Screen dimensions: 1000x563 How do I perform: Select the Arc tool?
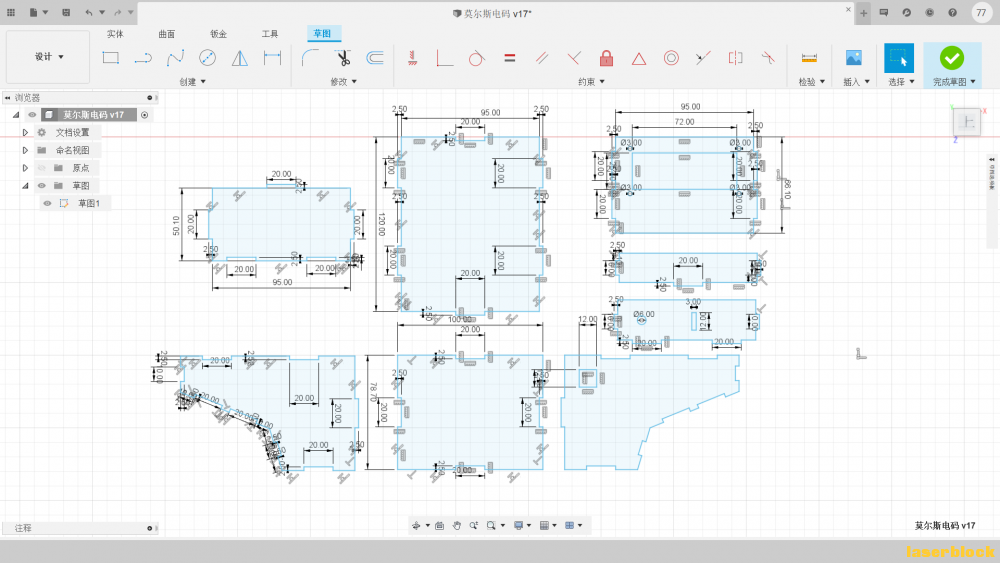click(143, 58)
